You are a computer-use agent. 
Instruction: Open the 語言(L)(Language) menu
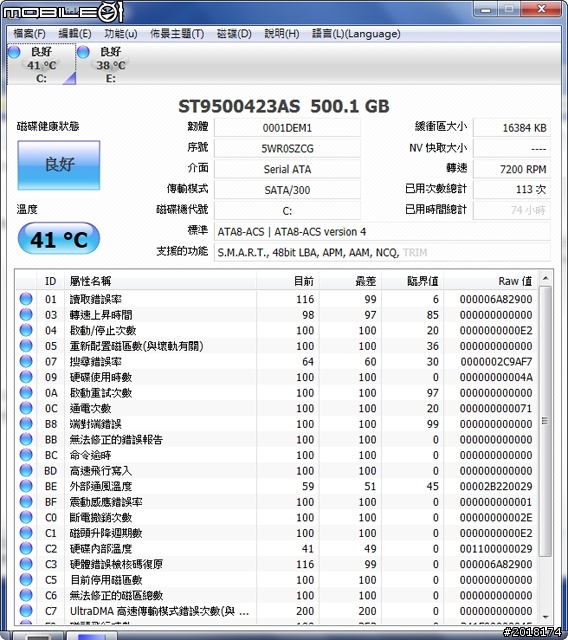click(356, 33)
